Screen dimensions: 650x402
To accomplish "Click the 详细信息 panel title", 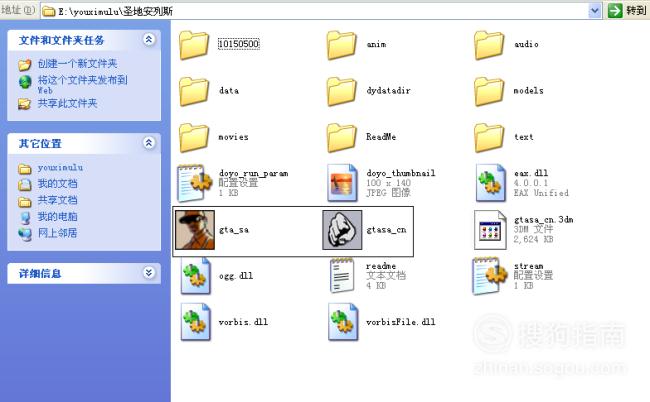I will pos(40,274).
